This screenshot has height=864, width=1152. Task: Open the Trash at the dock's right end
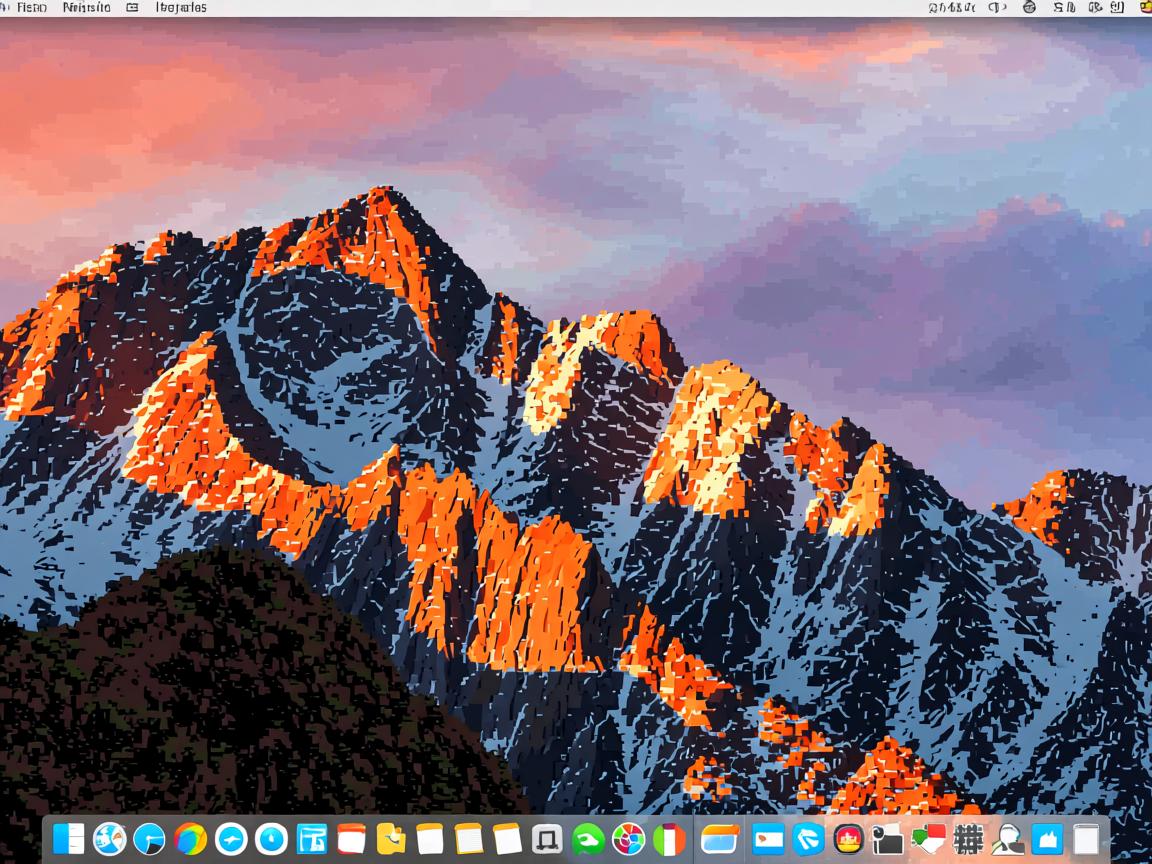pos(1086,839)
